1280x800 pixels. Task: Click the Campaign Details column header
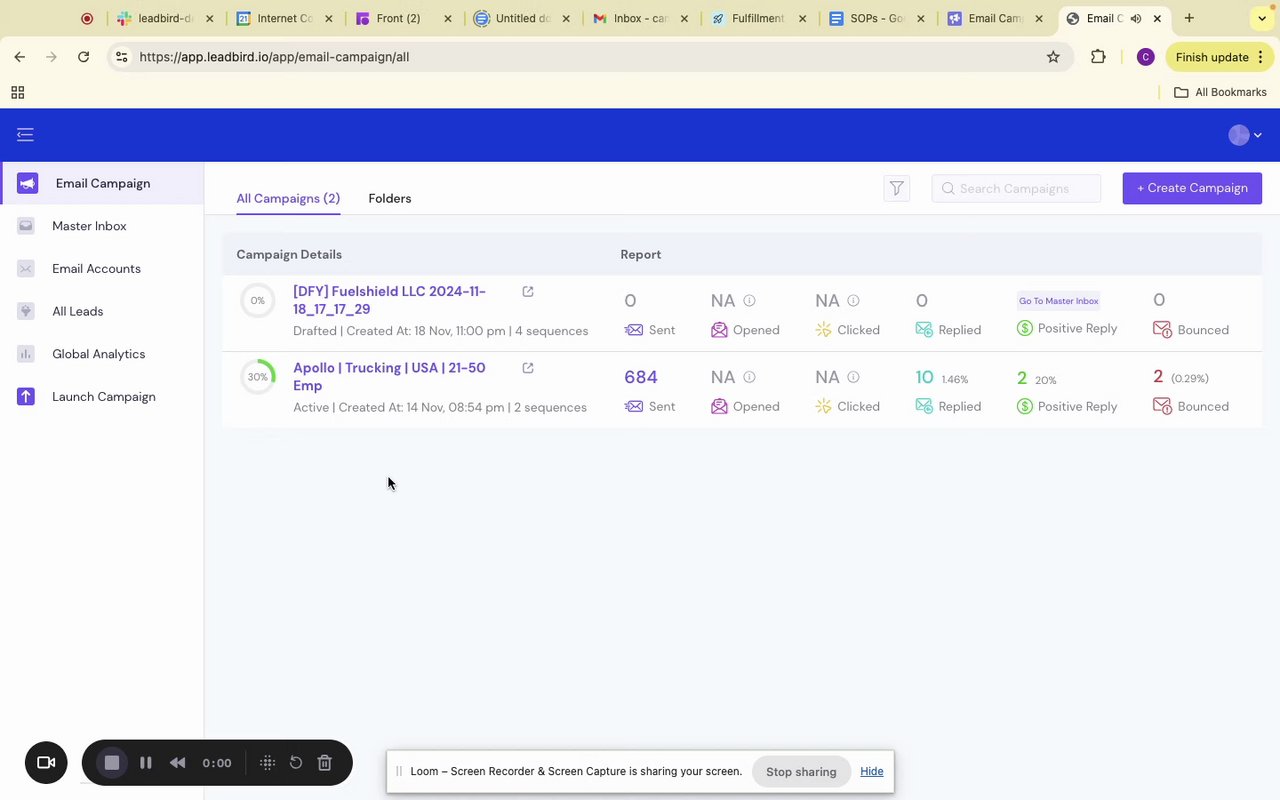(289, 254)
